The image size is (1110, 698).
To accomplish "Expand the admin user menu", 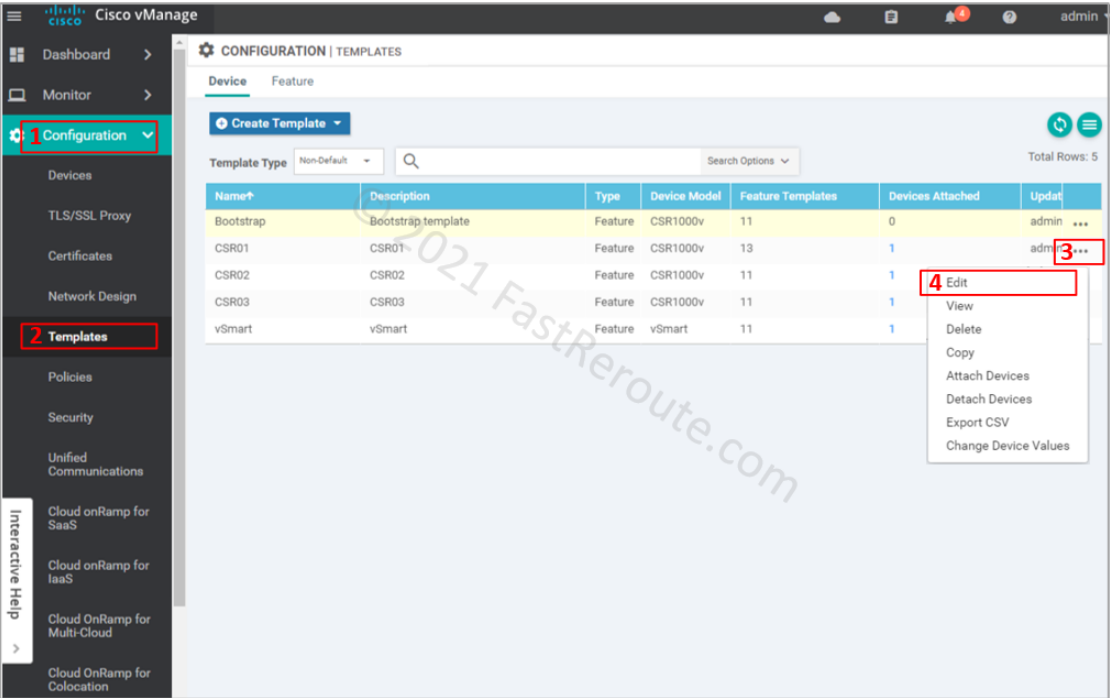I will (1082, 15).
